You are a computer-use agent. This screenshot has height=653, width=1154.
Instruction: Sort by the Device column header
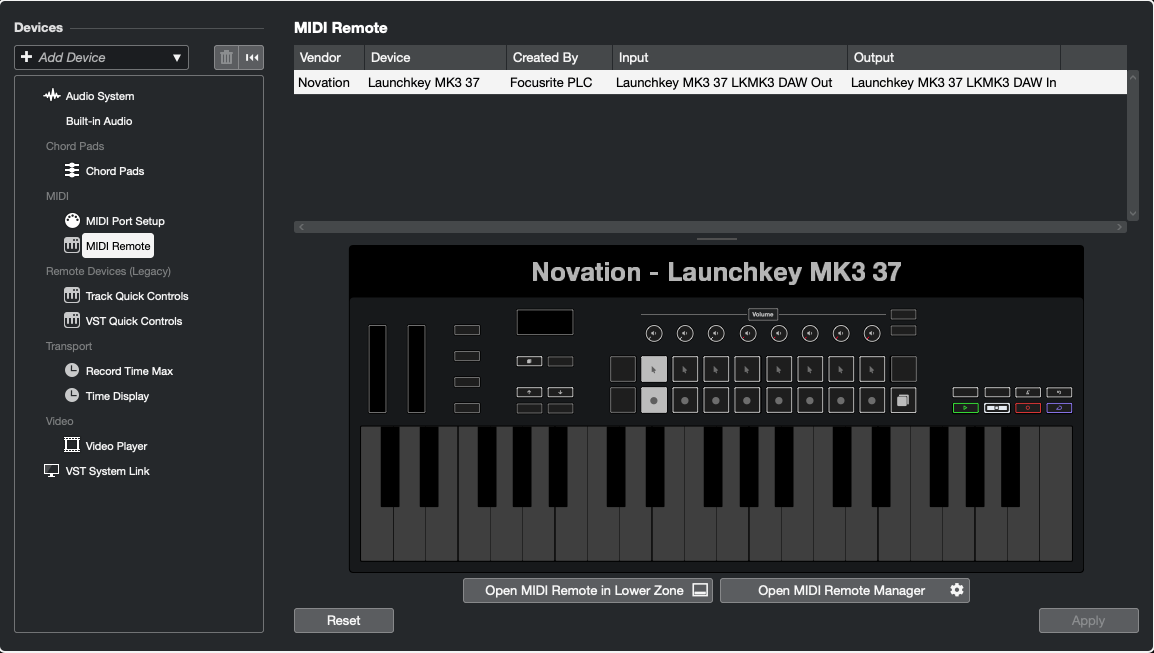coord(436,57)
